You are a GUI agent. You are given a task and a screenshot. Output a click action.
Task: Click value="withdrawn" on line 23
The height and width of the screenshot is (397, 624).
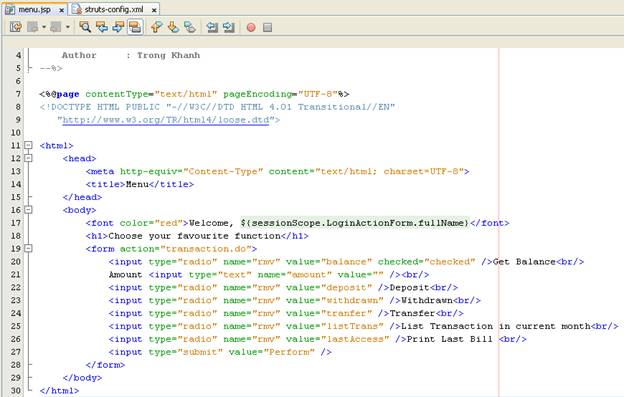[x=335, y=300]
